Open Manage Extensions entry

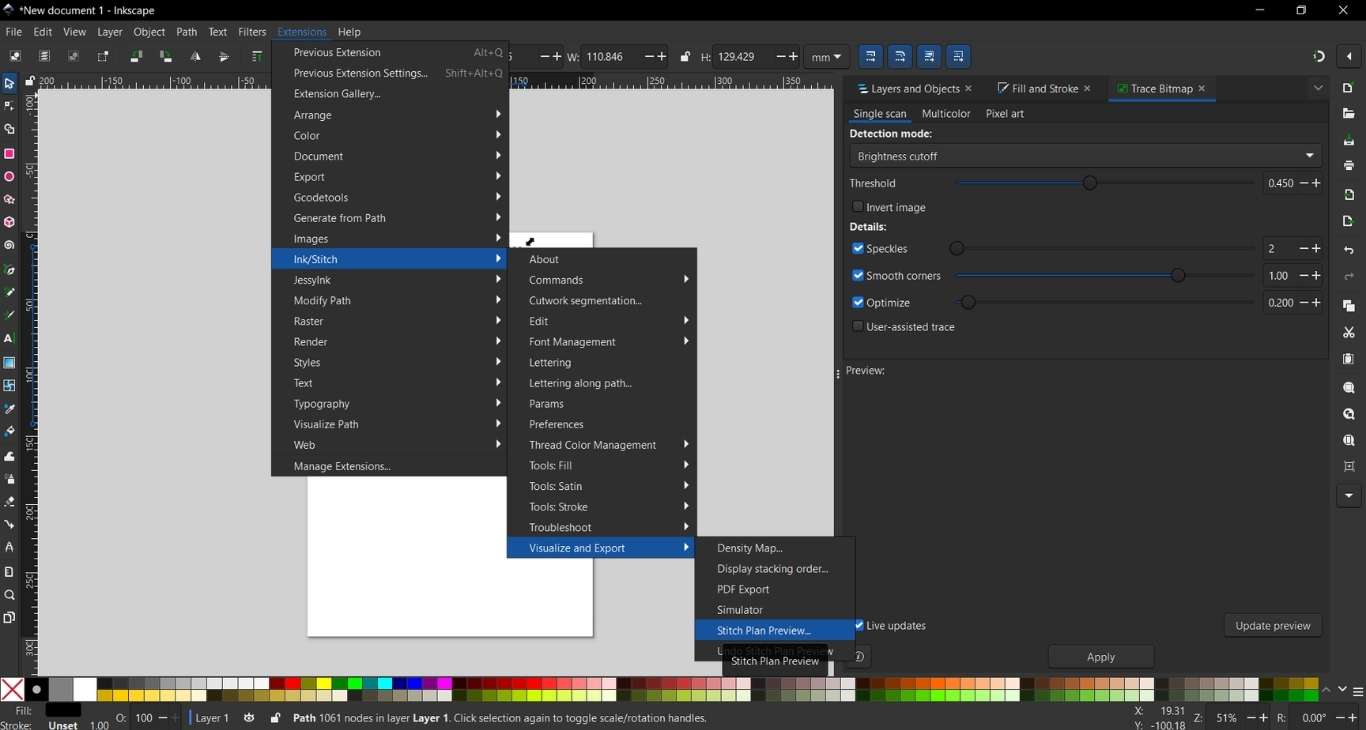coord(390,467)
